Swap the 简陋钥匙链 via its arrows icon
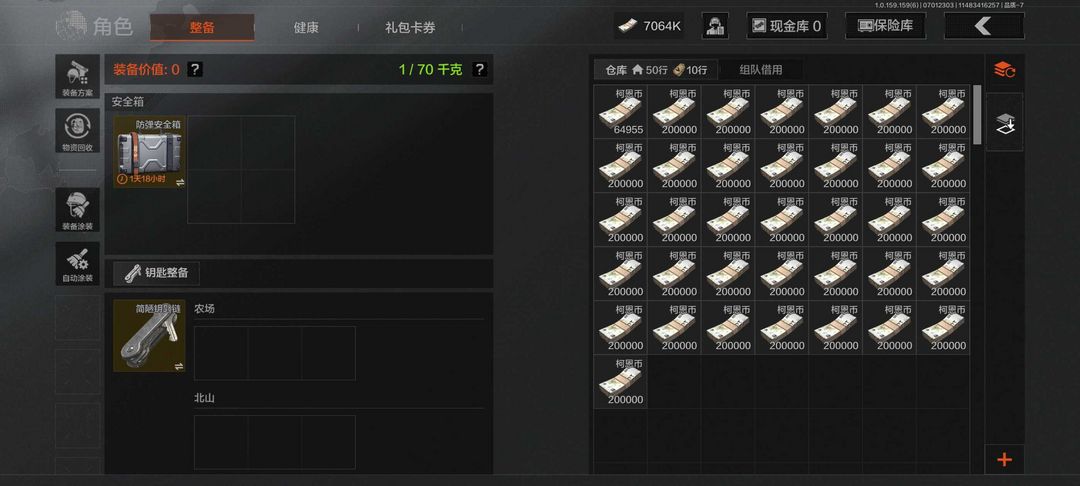1080x486 pixels. click(179, 366)
